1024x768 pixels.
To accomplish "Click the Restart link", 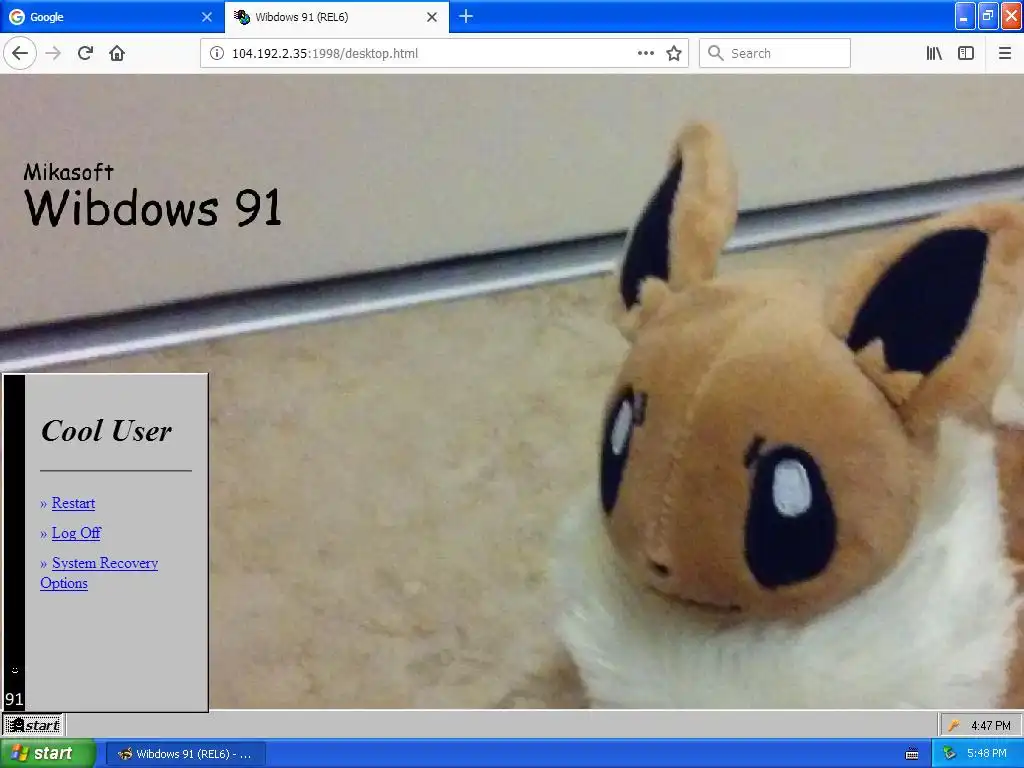I will point(73,503).
